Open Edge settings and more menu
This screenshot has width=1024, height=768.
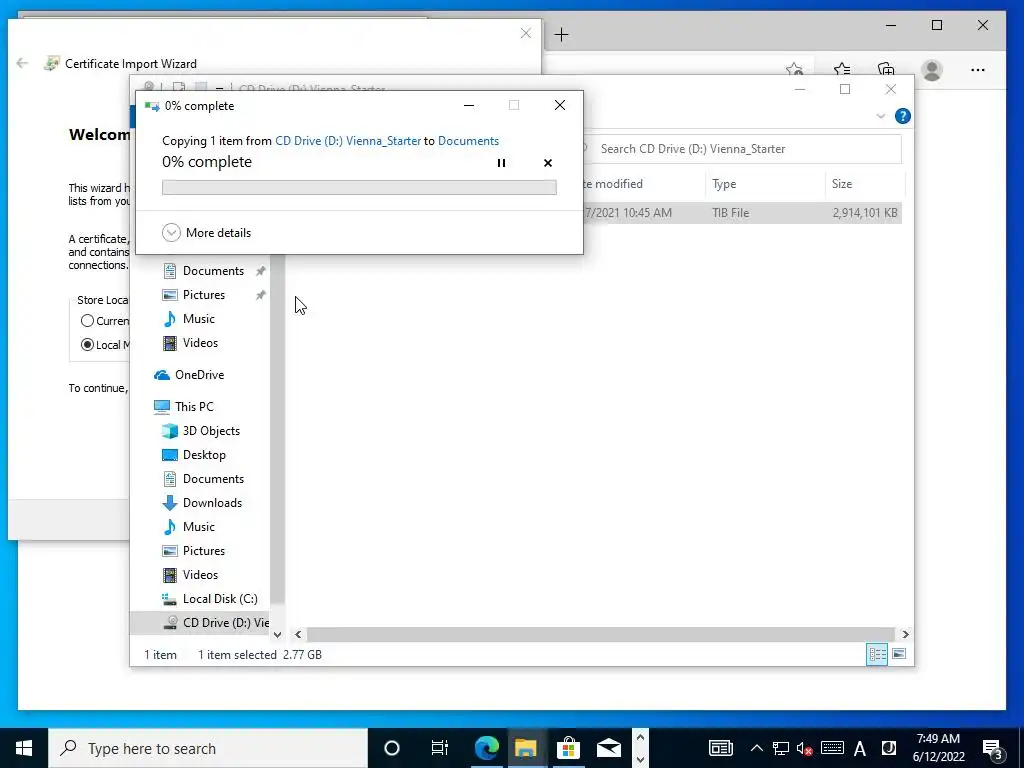(978, 70)
